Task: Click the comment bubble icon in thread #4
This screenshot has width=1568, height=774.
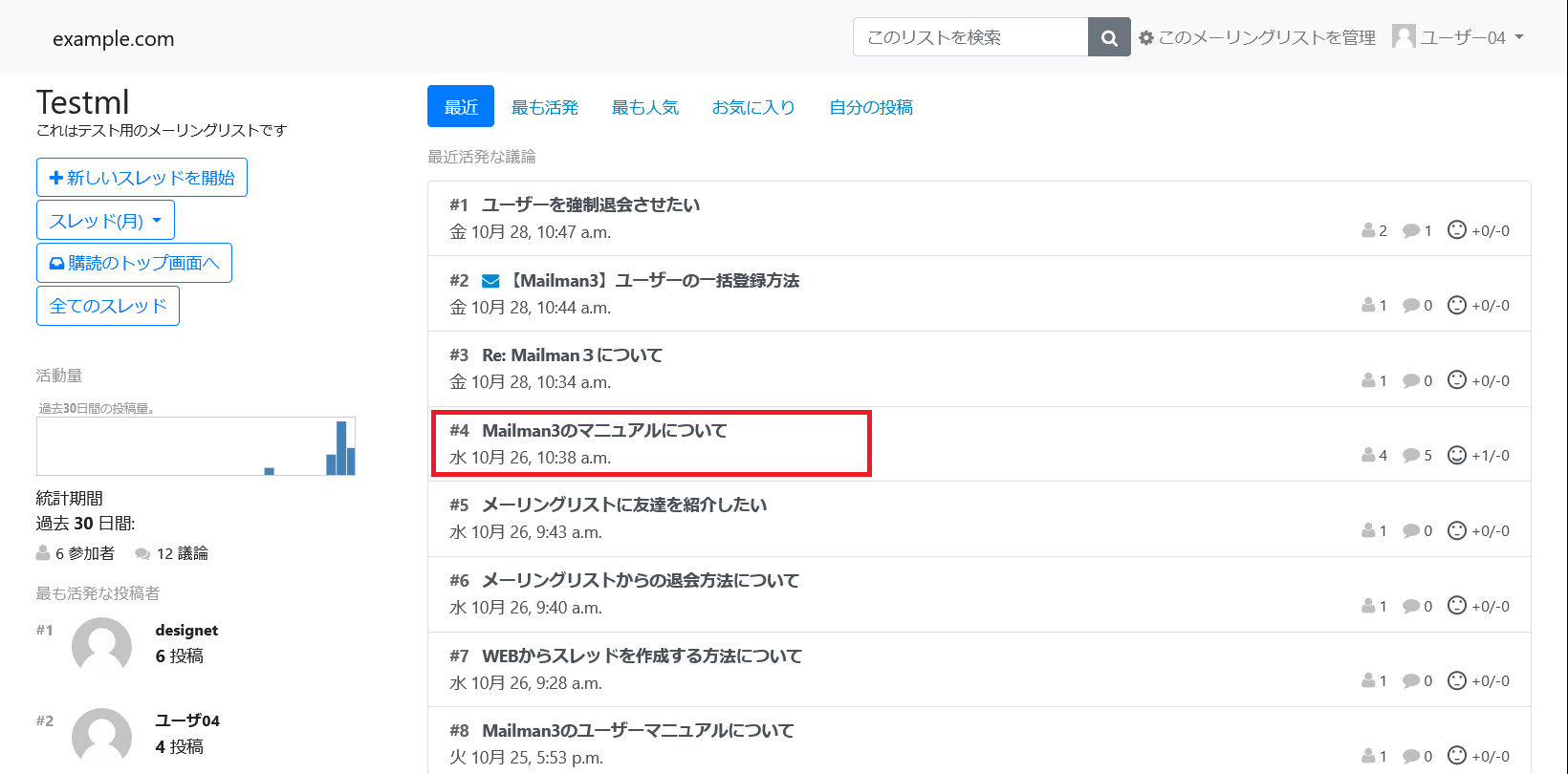Action: point(1410,456)
